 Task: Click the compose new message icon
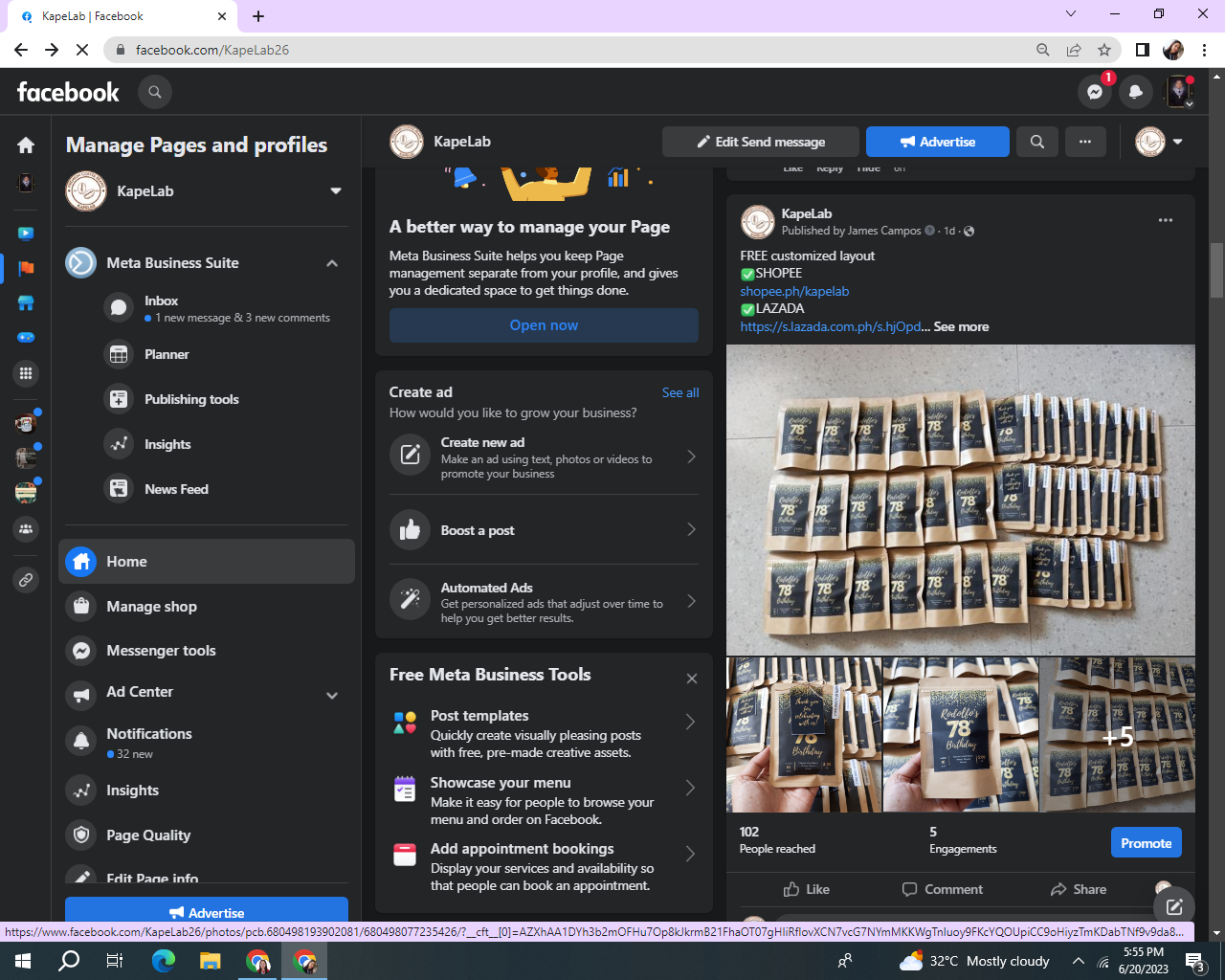coord(1174,906)
